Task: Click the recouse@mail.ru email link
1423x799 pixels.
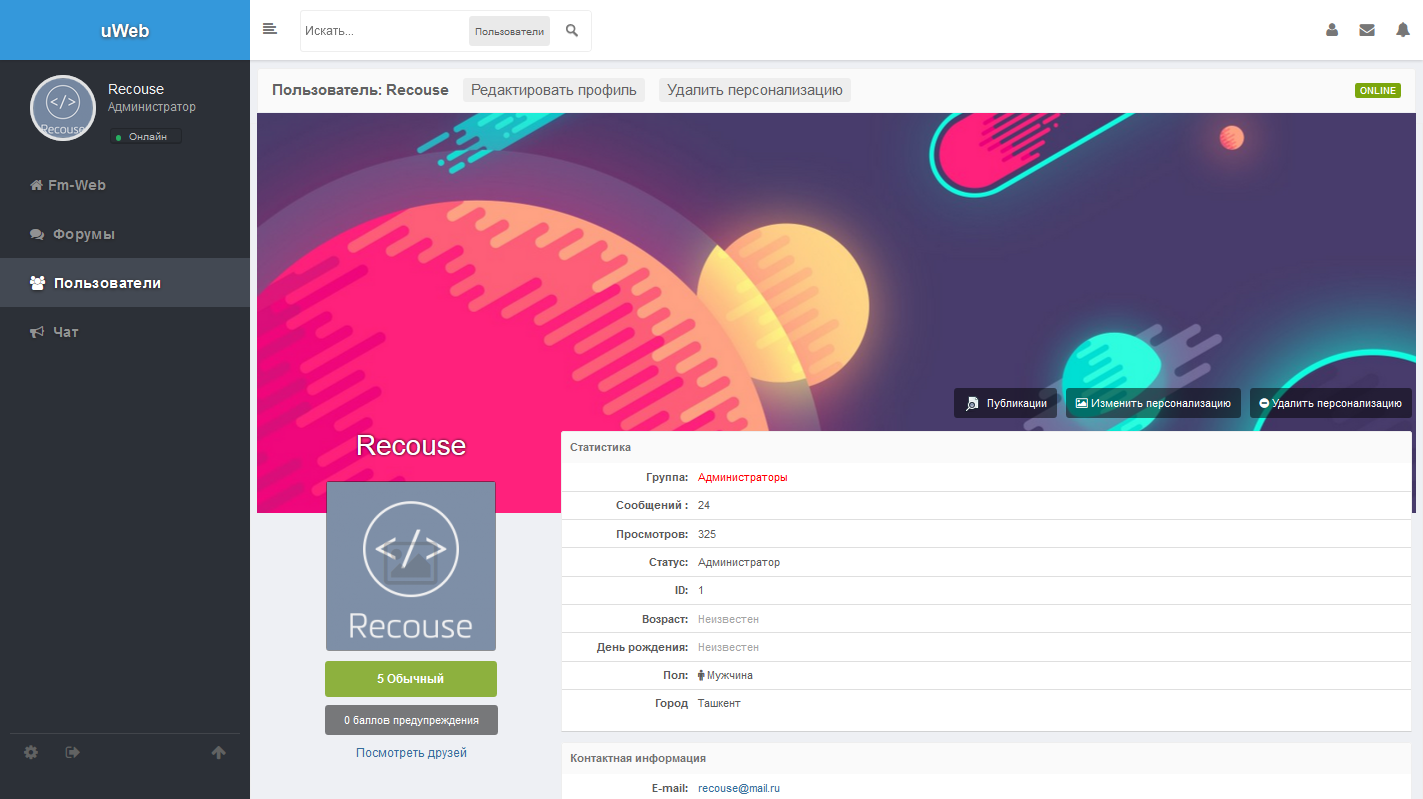Action: [x=739, y=789]
